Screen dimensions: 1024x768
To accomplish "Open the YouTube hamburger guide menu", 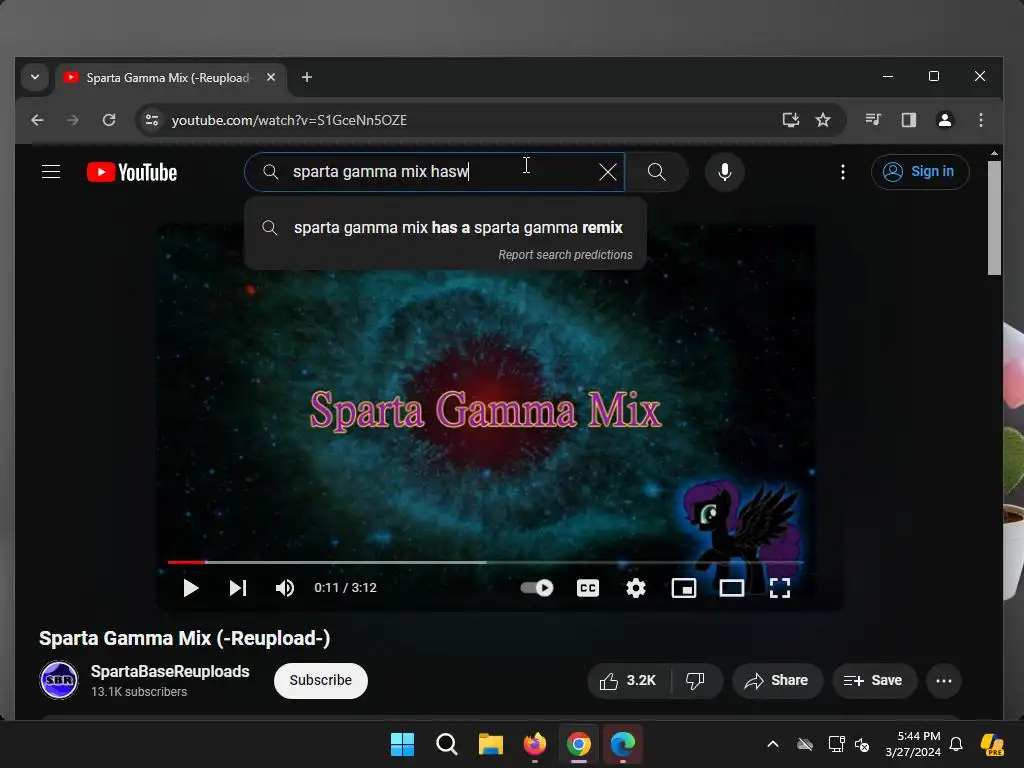I will click(51, 172).
